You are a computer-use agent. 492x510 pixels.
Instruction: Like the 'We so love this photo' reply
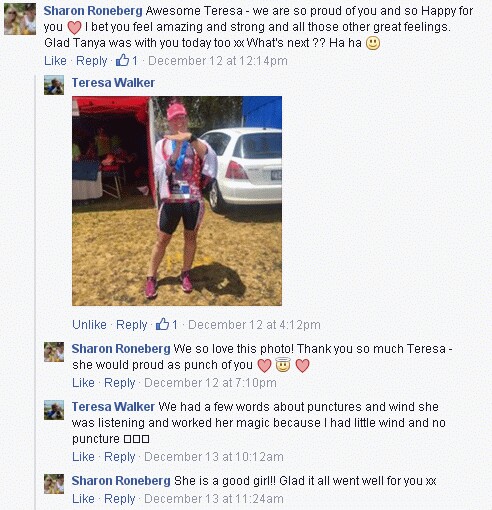(x=83, y=383)
